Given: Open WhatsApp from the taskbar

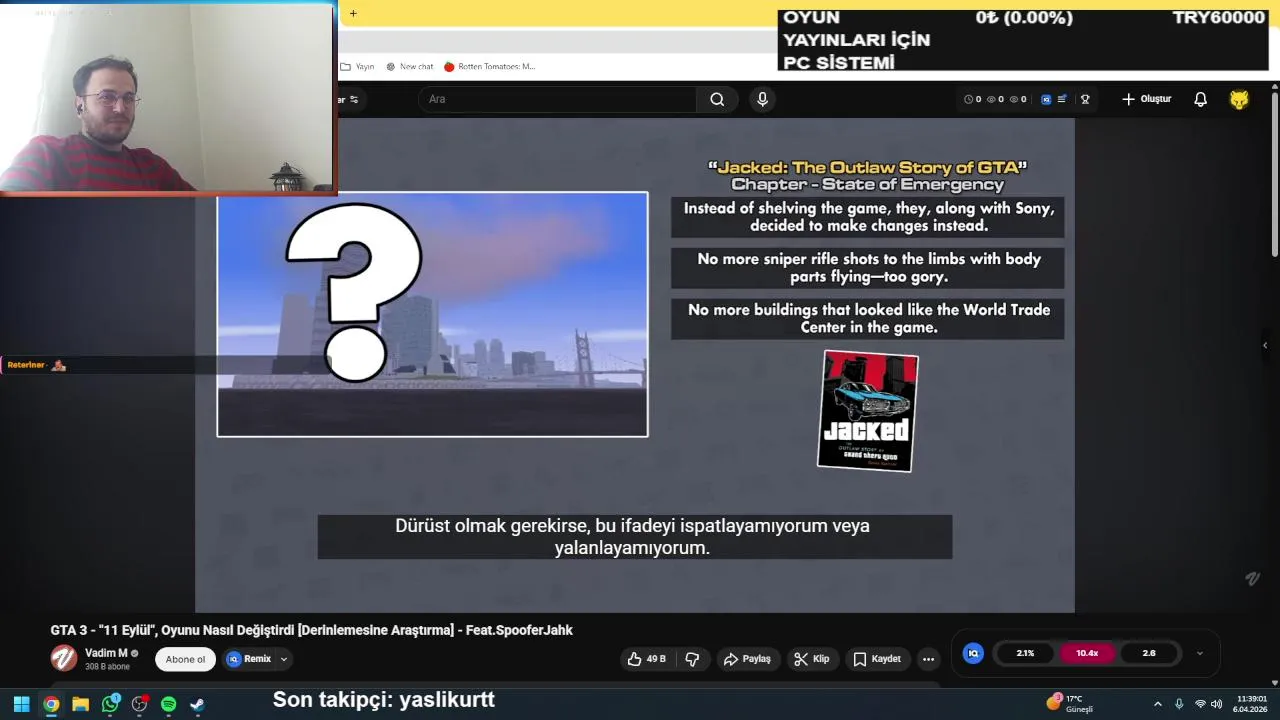Looking at the screenshot, I should point(110,704).
